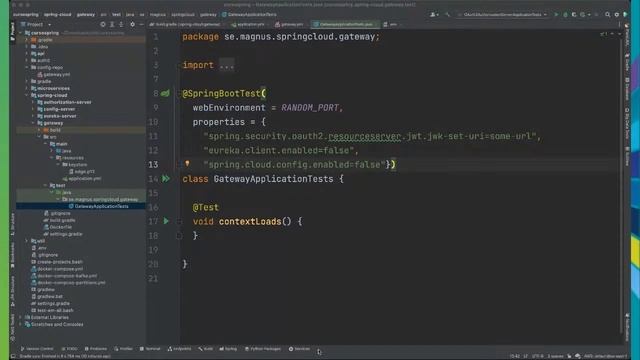Start debugging with the bug icon
Screen dimensions: 640x360
565,15
